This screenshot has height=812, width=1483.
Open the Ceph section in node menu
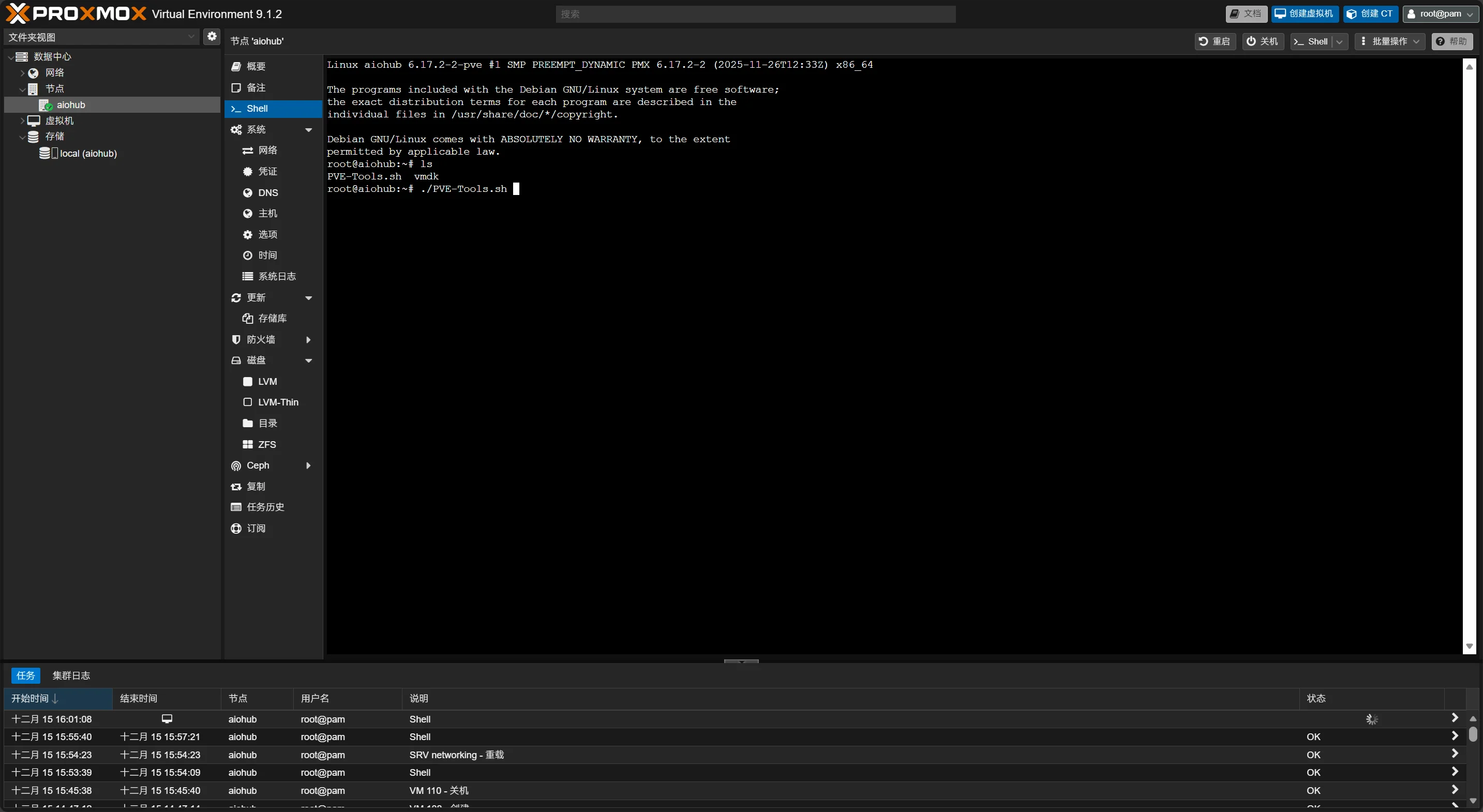(258, 465)
